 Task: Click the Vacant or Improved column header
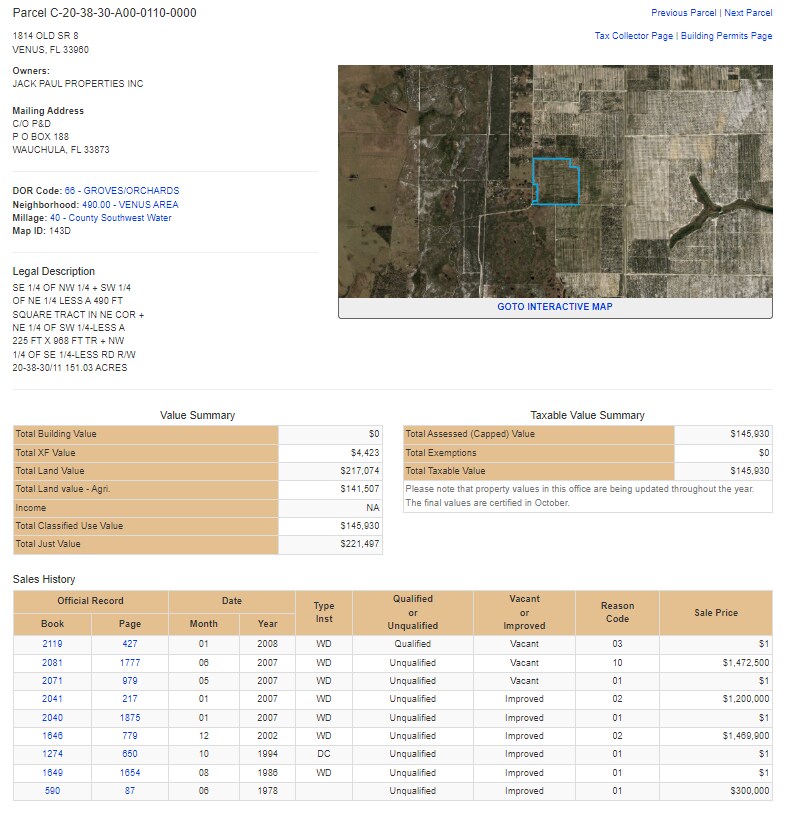tap(524, 613)
